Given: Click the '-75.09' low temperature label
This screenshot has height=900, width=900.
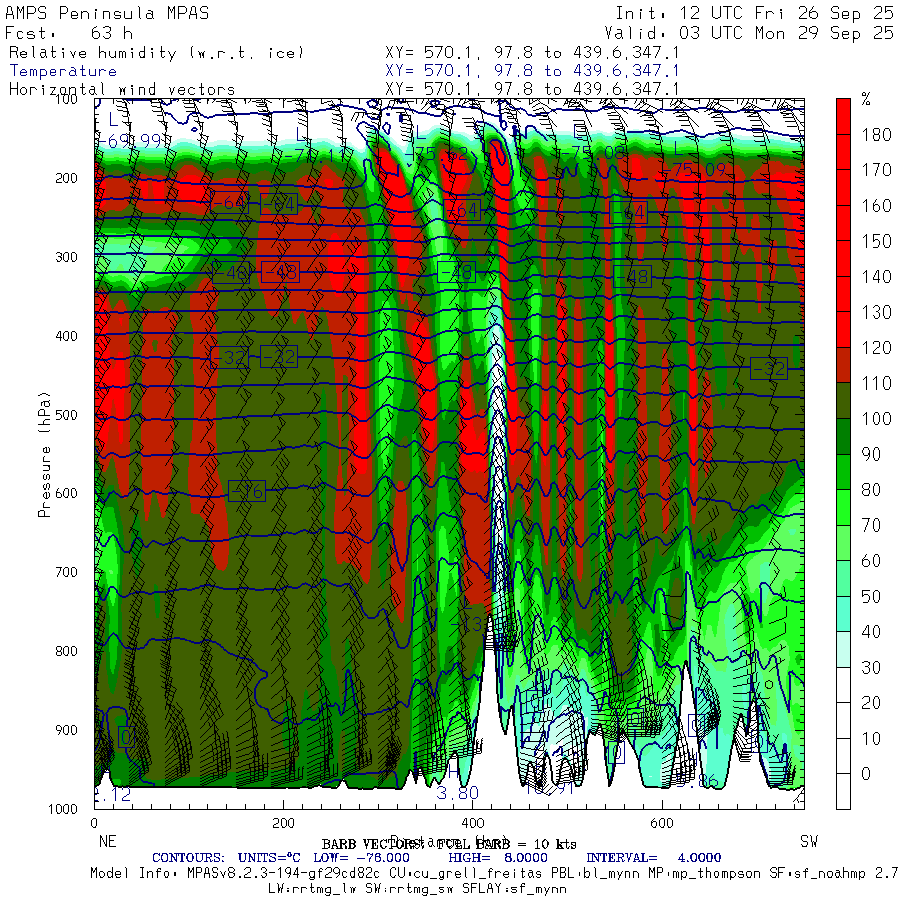Looking at the screenshot, I should pos(695,170).
